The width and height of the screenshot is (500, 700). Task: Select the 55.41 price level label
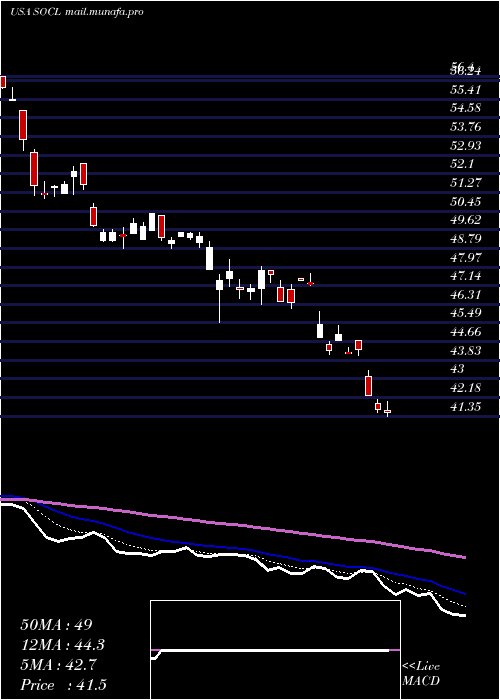pyautogui.click(x=465, y=90)
